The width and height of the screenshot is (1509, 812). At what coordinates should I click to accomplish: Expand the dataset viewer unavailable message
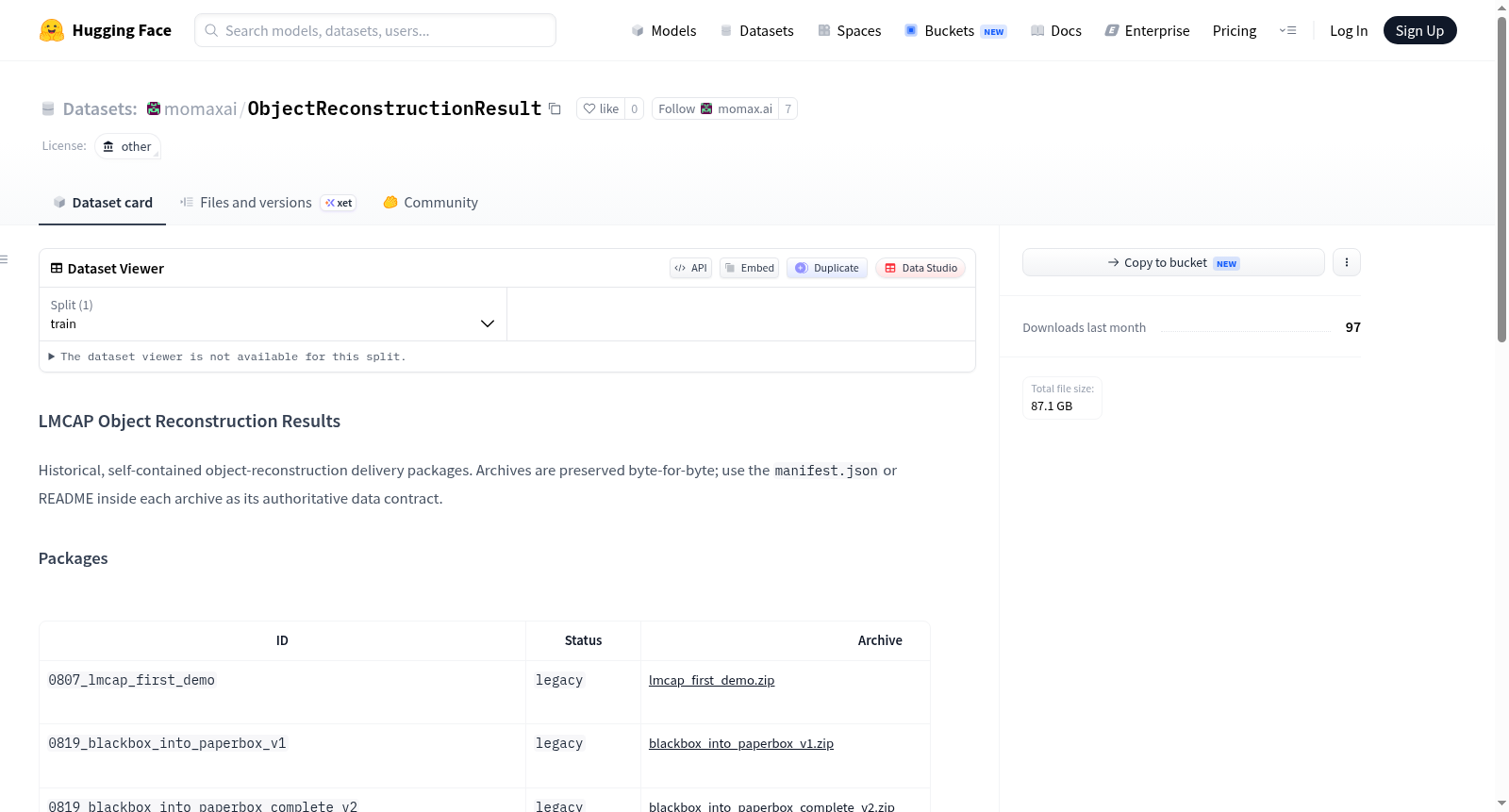(x=227, y=356)
